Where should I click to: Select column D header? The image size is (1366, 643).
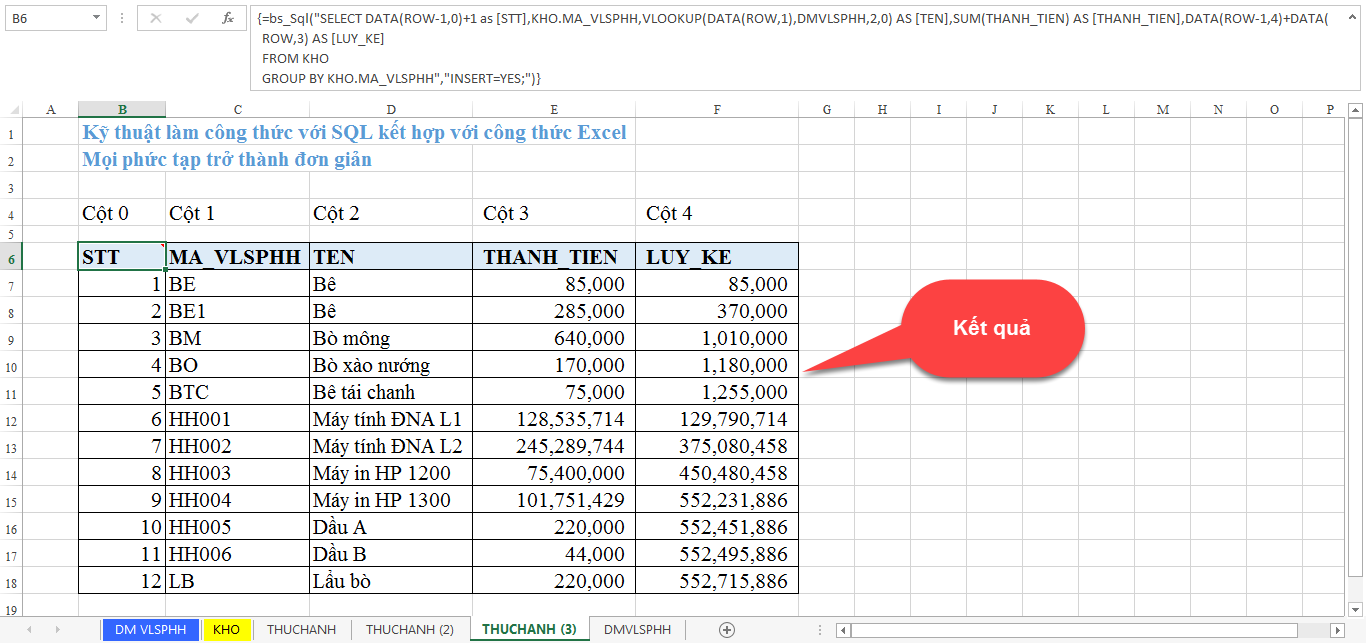pos(391,109)
